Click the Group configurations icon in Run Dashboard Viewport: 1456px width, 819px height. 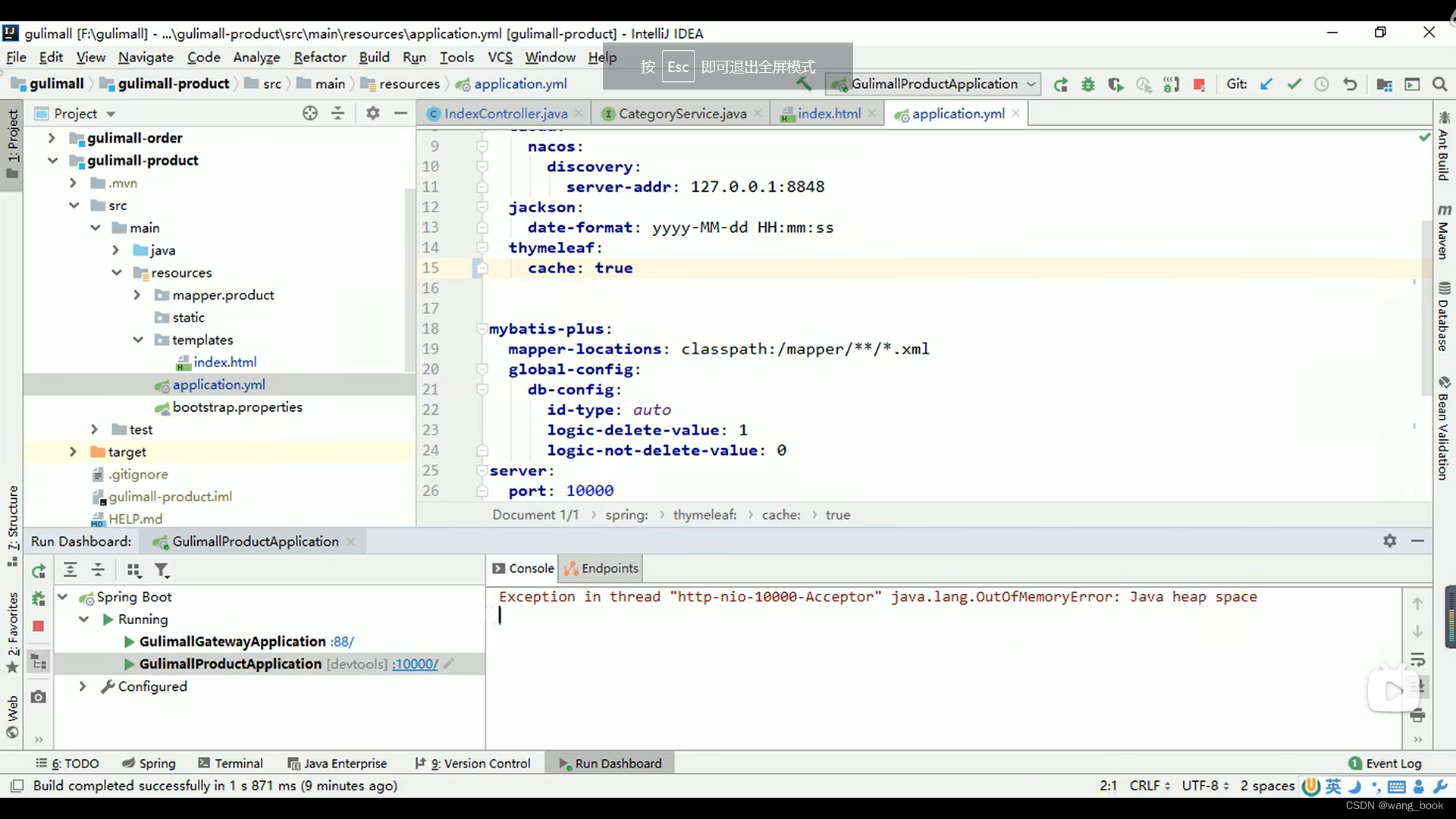point(133,570)
